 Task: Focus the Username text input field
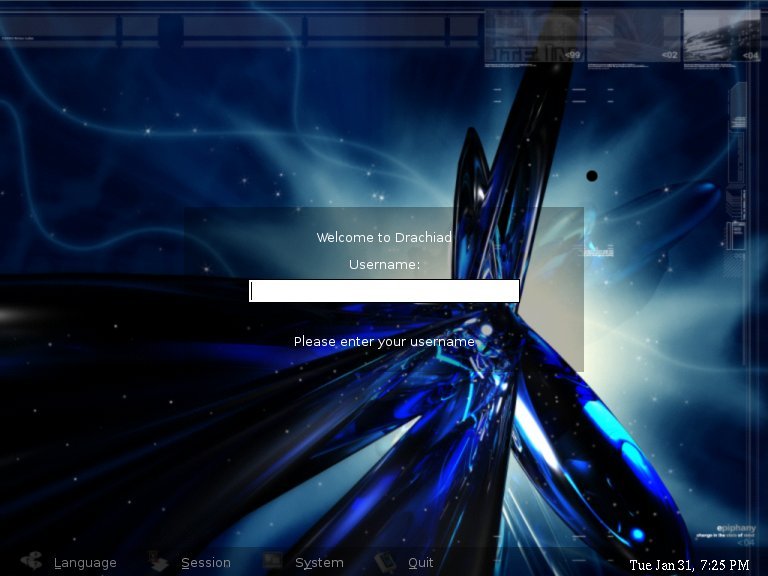coord(384,291)
